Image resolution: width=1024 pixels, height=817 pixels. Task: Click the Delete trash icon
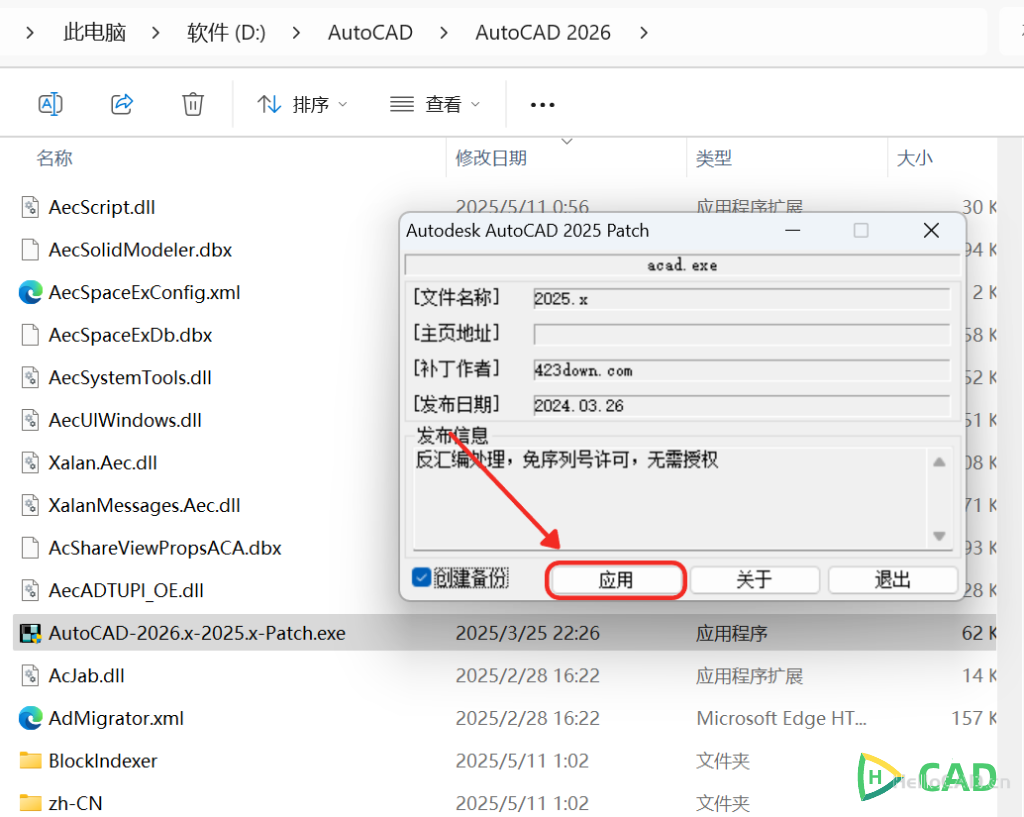point(193,104)
